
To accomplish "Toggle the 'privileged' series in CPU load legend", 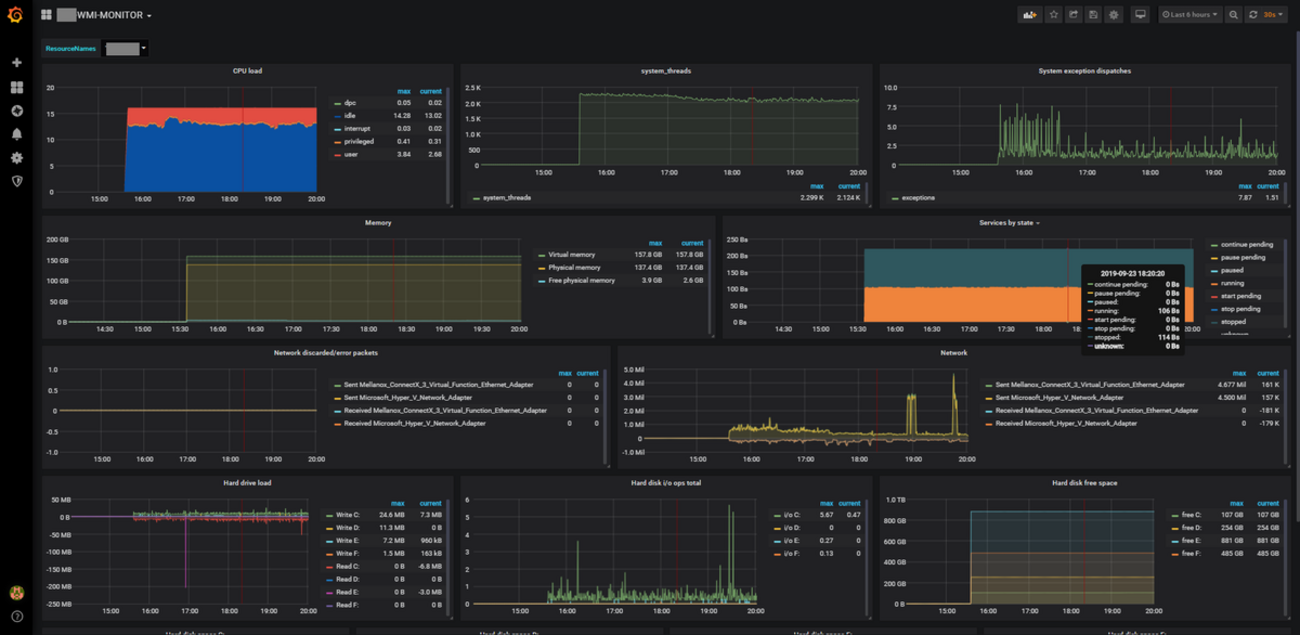I will click(359, 141).
